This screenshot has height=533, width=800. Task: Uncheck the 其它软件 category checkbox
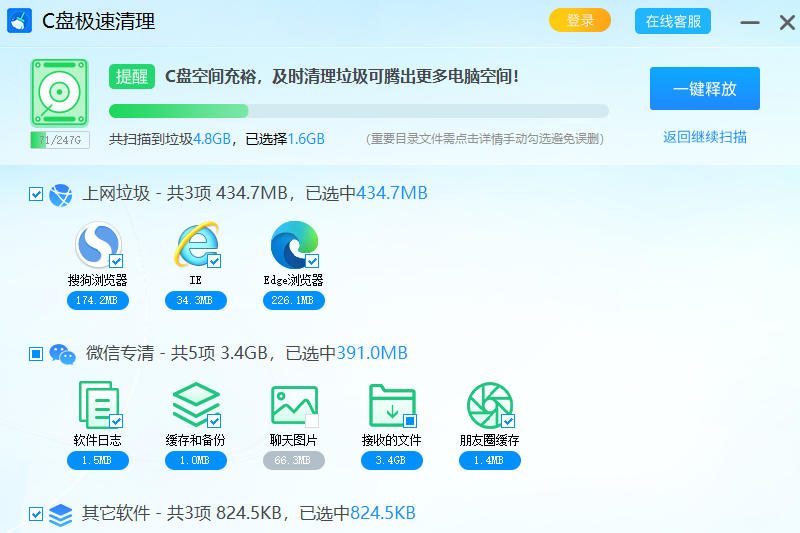[x=36, y=514]
